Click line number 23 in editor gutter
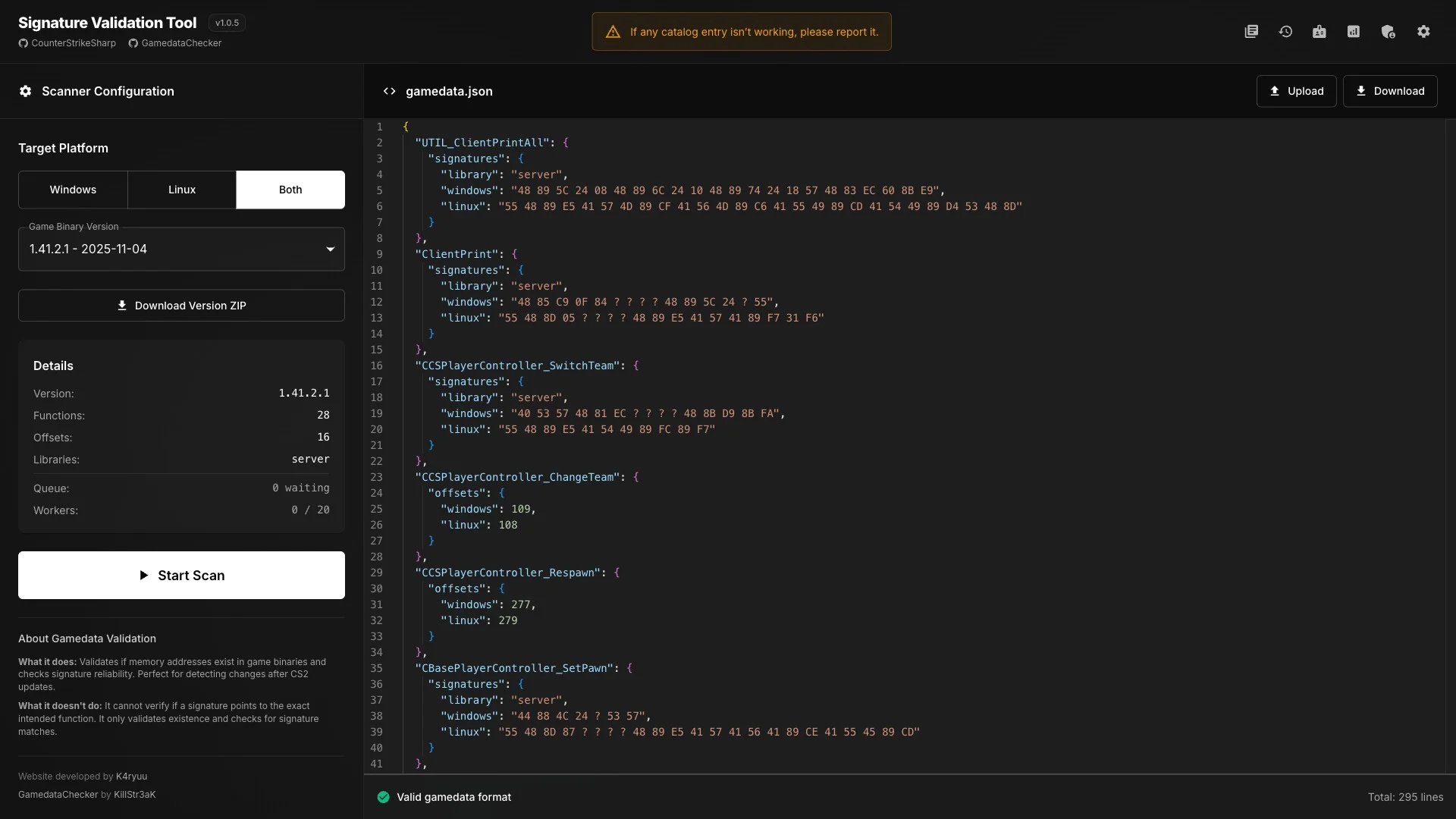Screen dimensions: 1456x819 click(x=376, y=477)
